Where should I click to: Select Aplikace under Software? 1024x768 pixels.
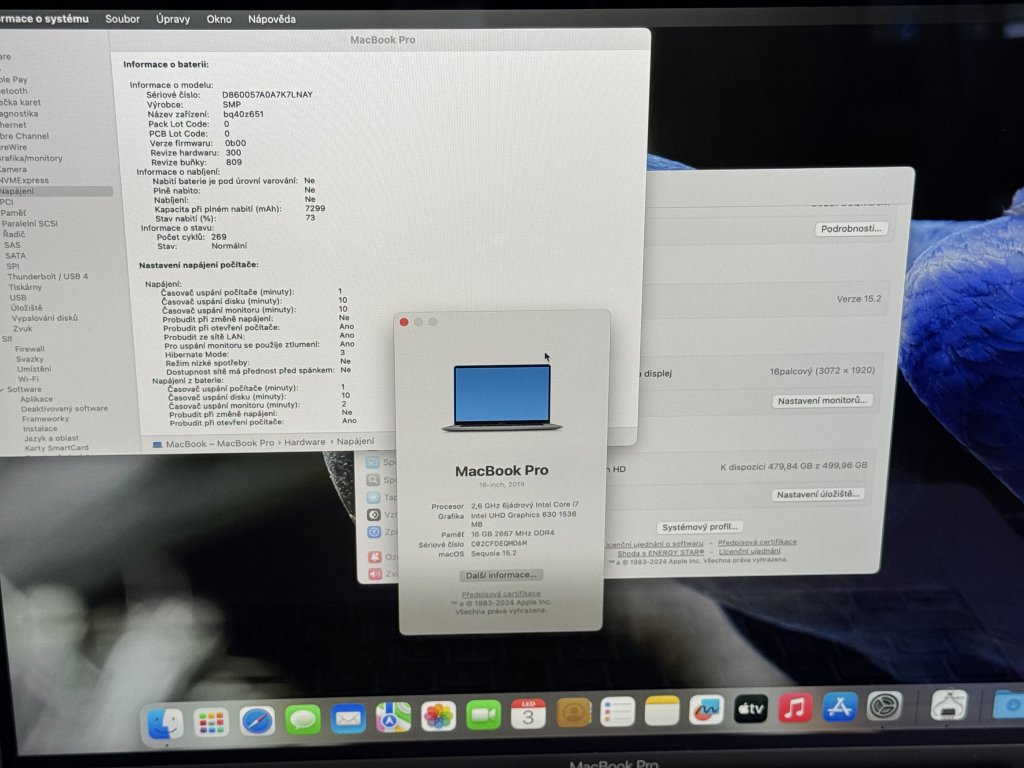[37, 399]
